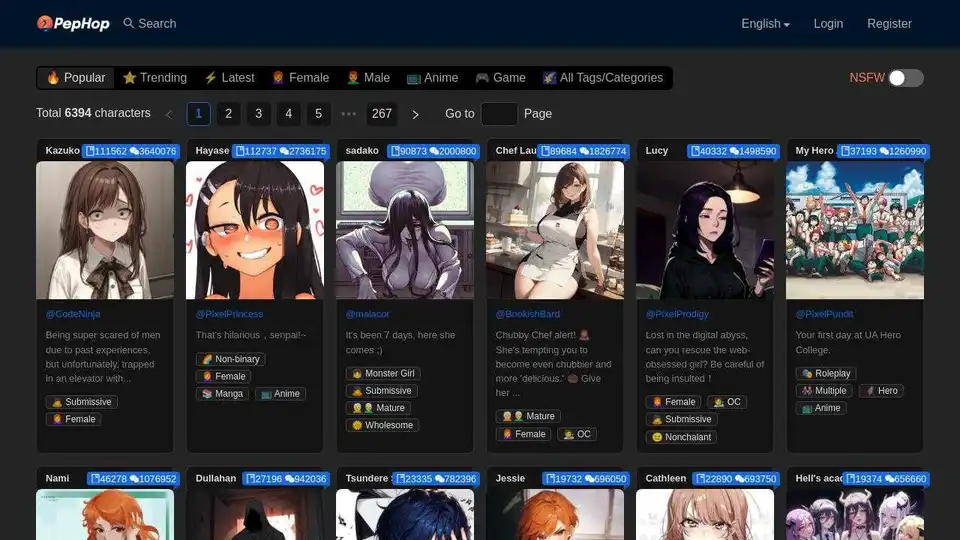
Task: Filter by the Female tab
Action: pyautogui.click(x=301, y=78)
